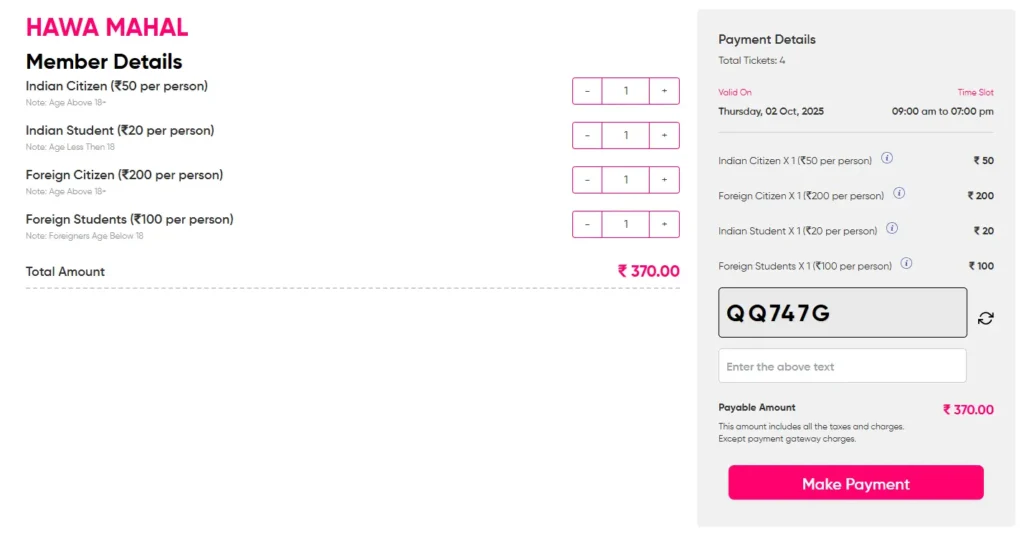Click the QQ747G captcha image
This screenshot has width=1024, height=534.
click(842, 313)
